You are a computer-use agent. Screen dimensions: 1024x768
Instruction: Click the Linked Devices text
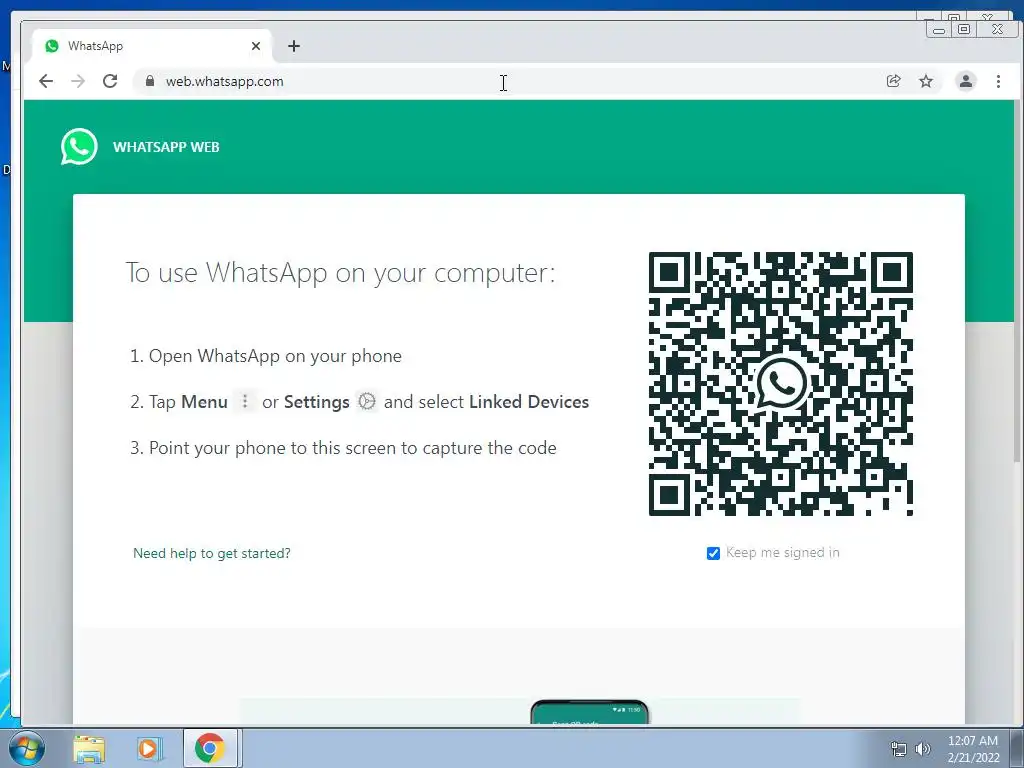point(529,402)
